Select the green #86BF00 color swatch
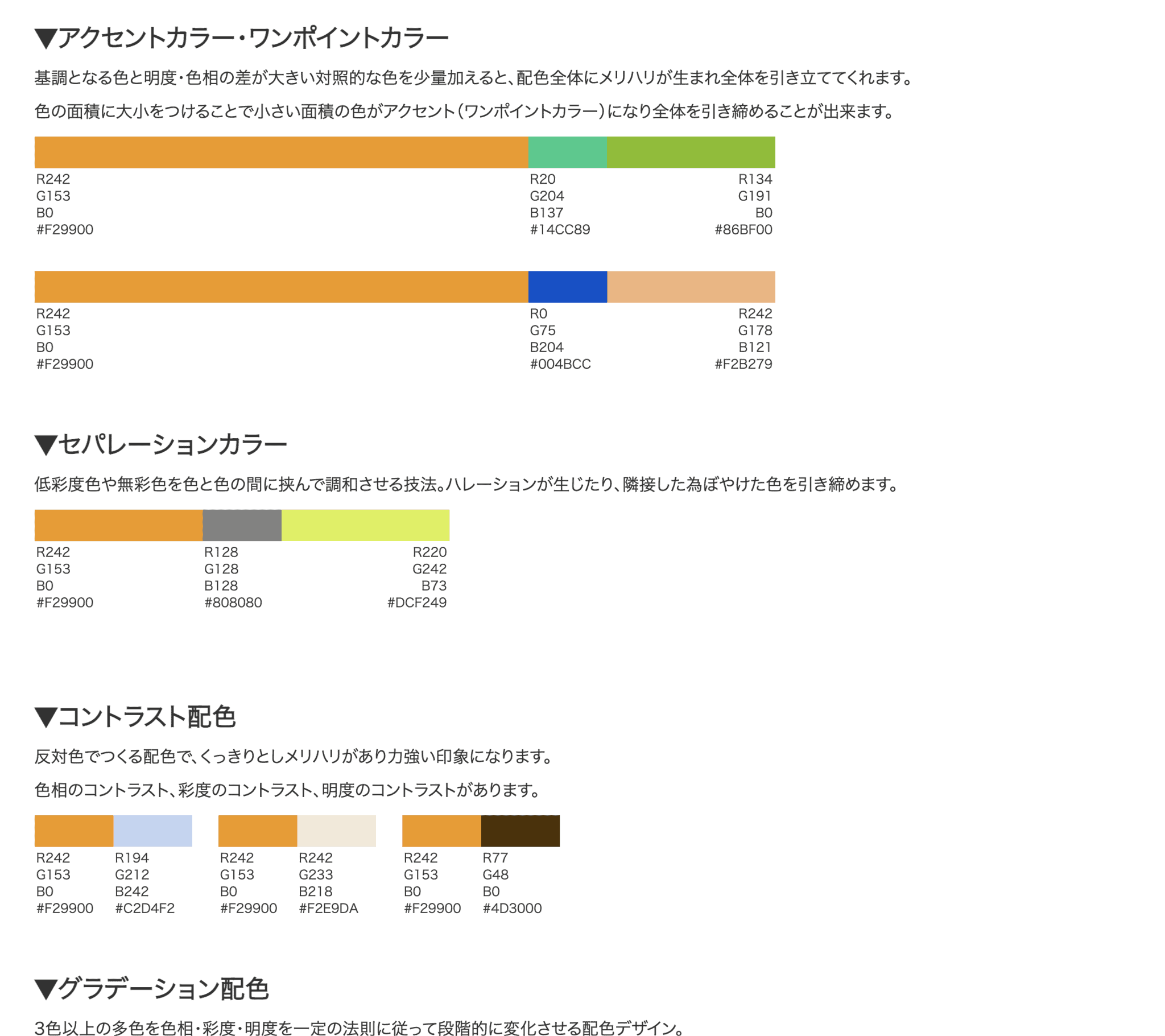Image resolution: width=1165 pixels, height=1036 pixels. 691,152
